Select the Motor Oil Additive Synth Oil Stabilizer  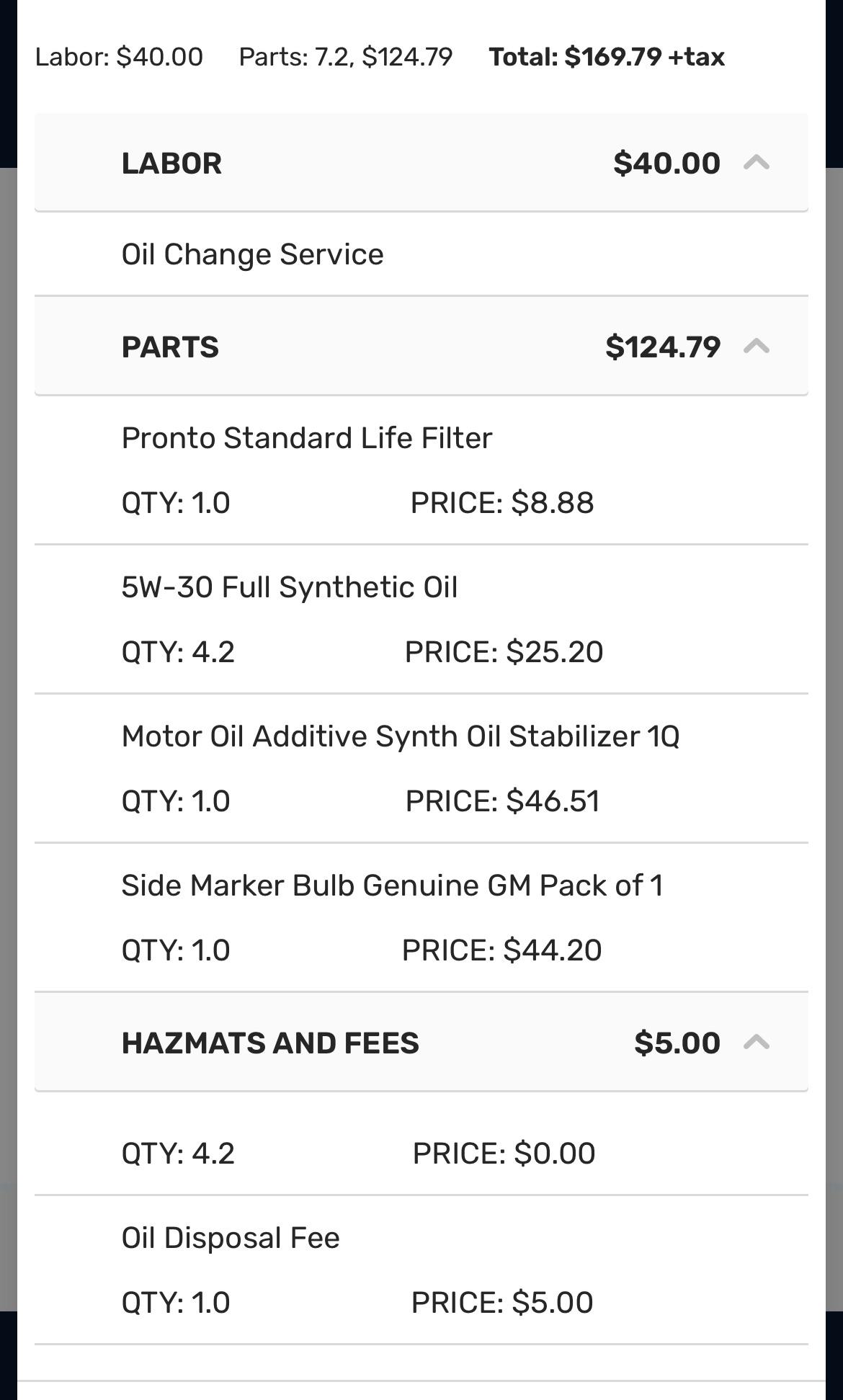coord(400,736)
